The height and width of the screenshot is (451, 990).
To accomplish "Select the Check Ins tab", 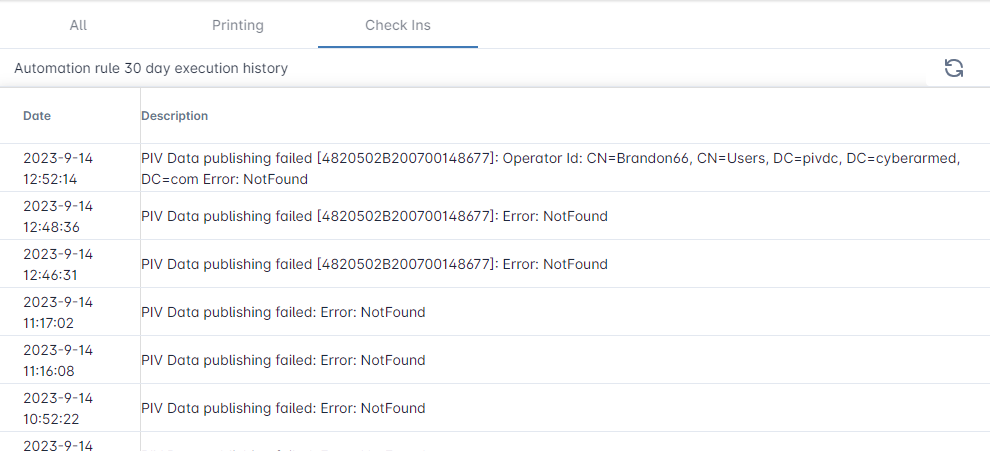I will point(398,25).
